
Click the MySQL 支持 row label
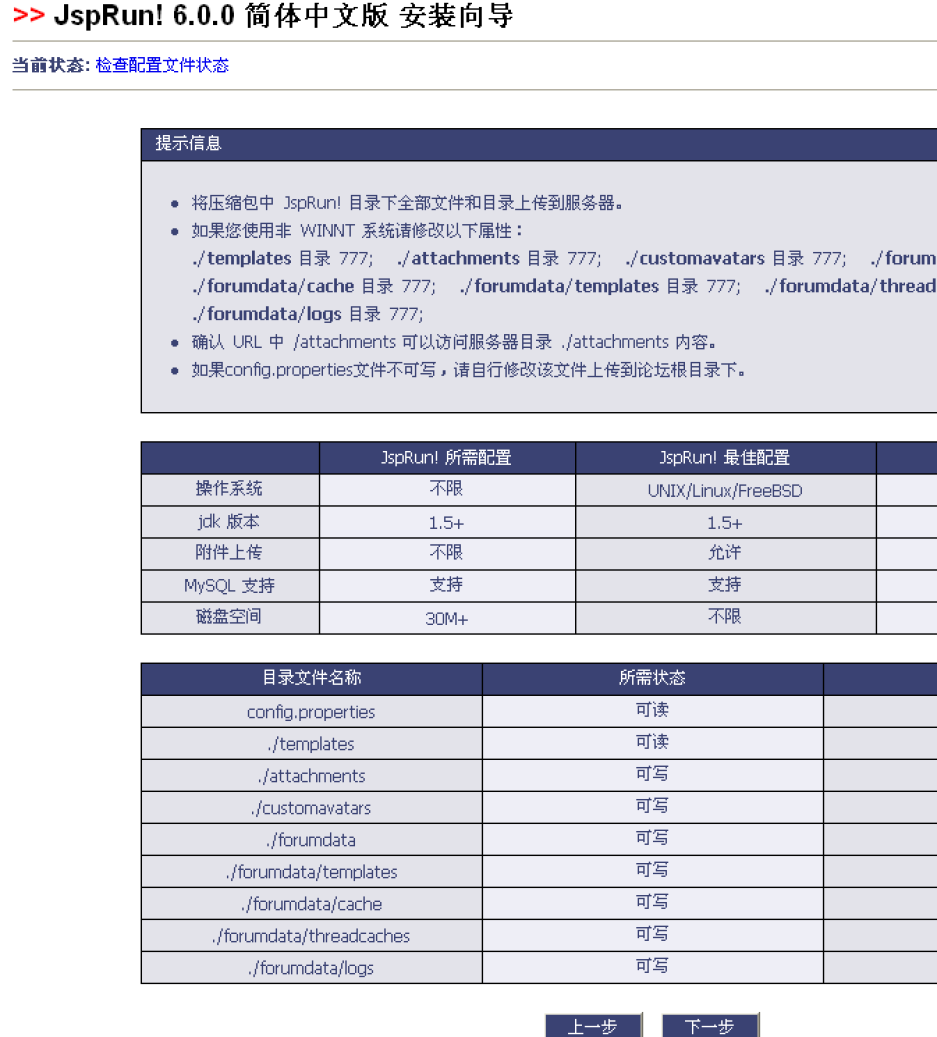tap(229, 586)
